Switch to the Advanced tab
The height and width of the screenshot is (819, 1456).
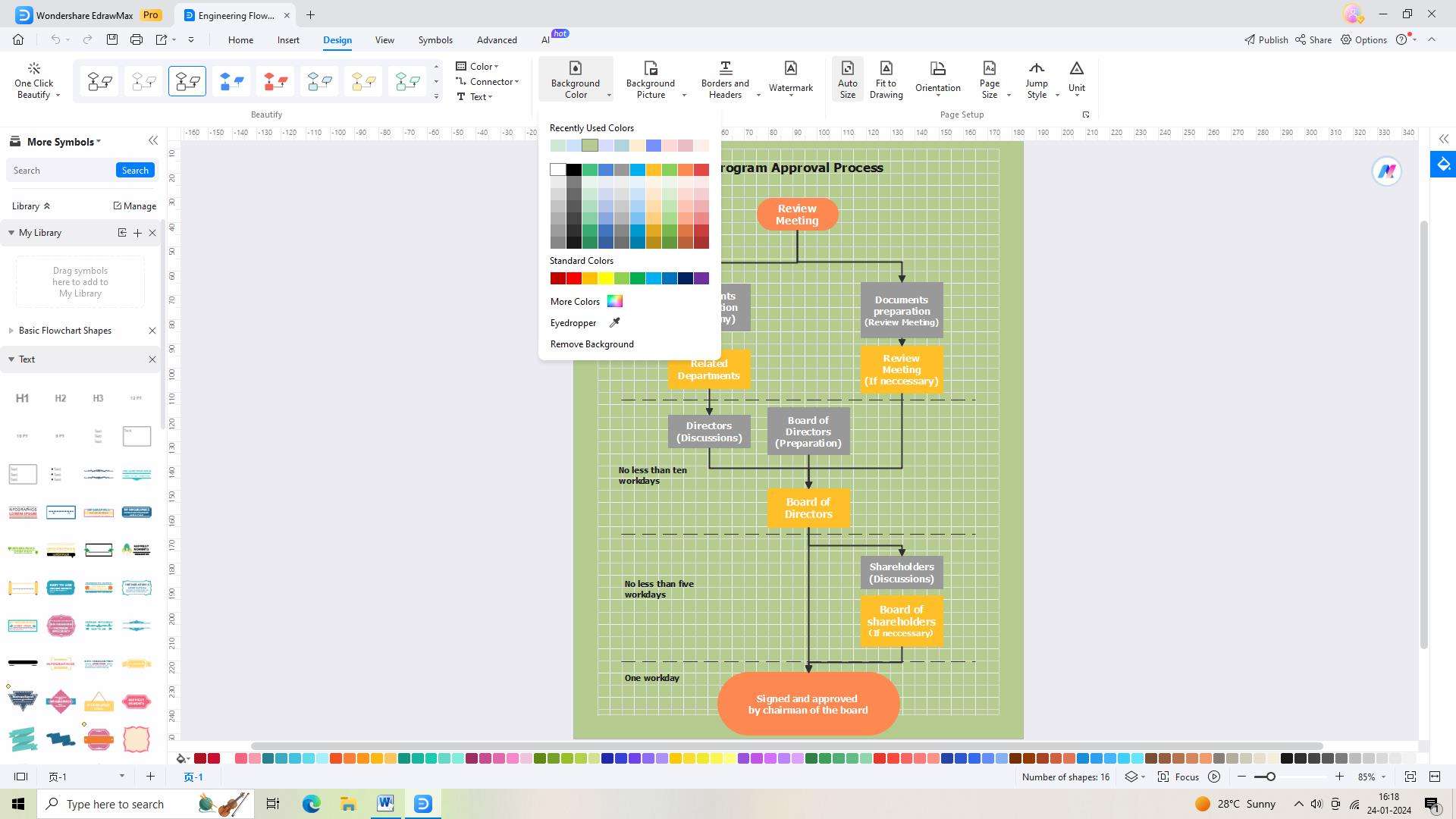[x=497, y=40]
